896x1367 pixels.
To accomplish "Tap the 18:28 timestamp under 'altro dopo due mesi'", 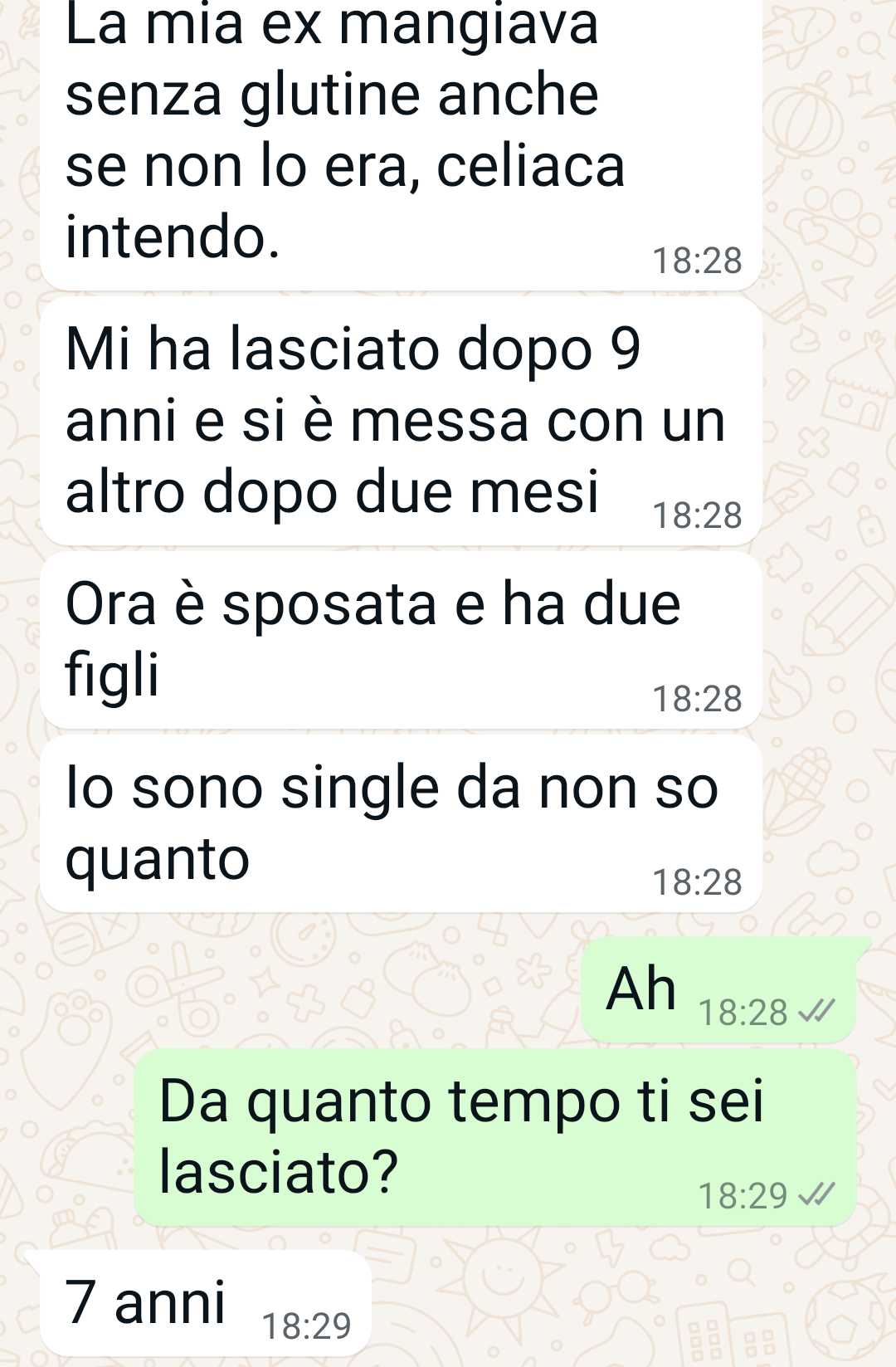I will tap(697, 515).
